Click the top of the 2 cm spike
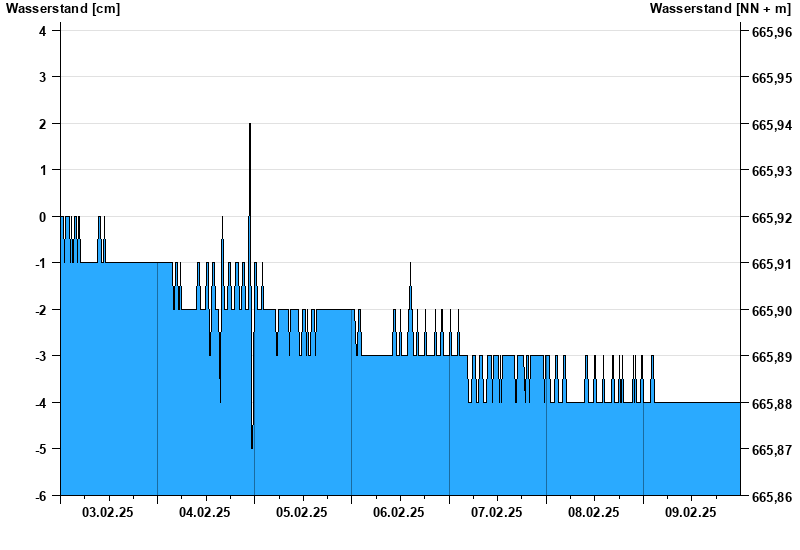 point(249,125)
